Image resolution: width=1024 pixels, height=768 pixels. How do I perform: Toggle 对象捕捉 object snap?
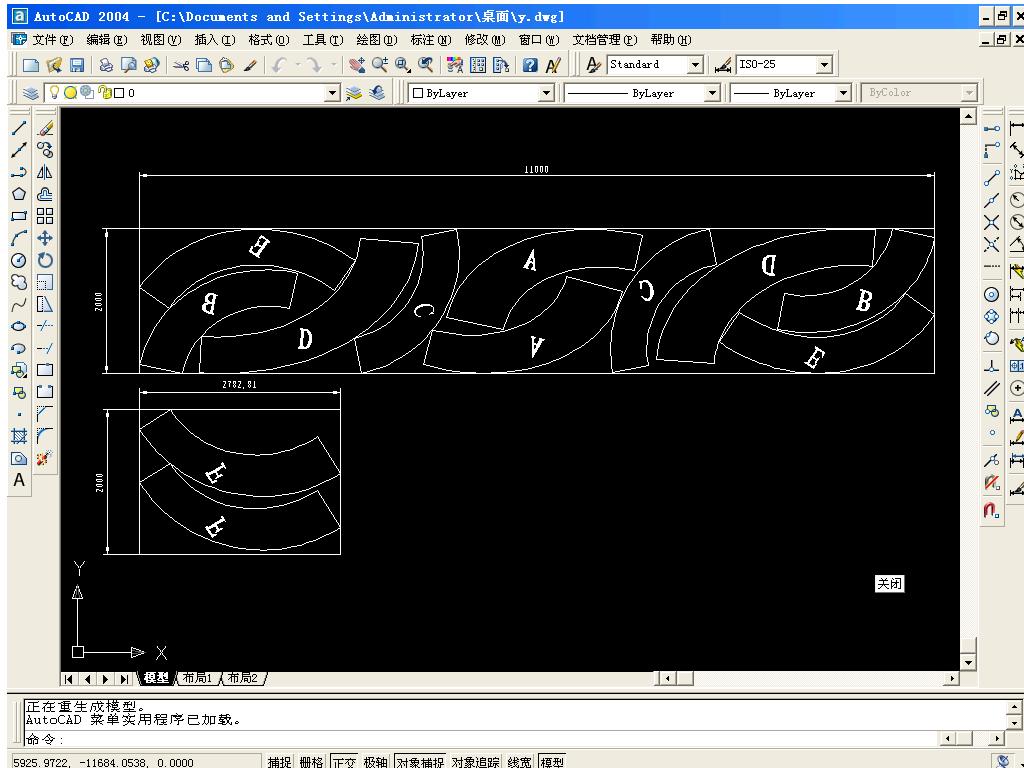click(x=420, y=761)
